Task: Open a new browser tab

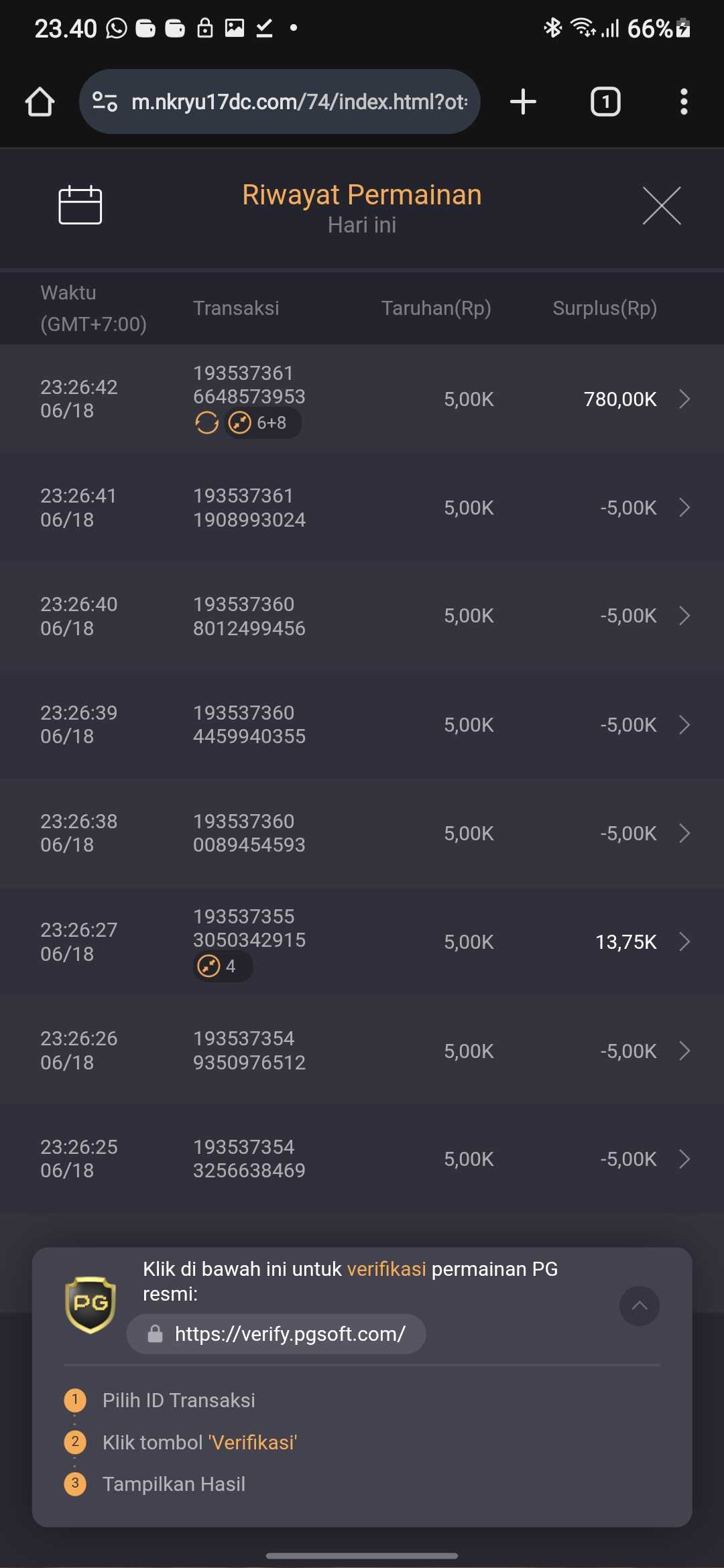Action: click(x=523, y=102)
